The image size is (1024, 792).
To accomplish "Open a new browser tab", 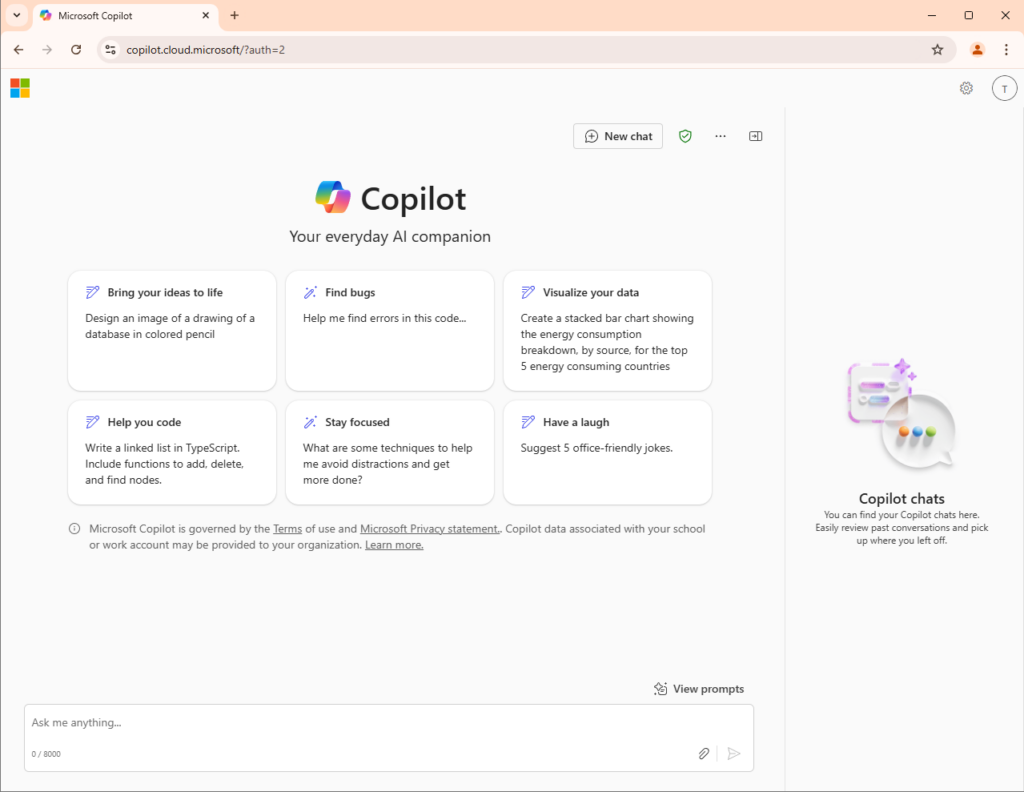I will 234,15.
